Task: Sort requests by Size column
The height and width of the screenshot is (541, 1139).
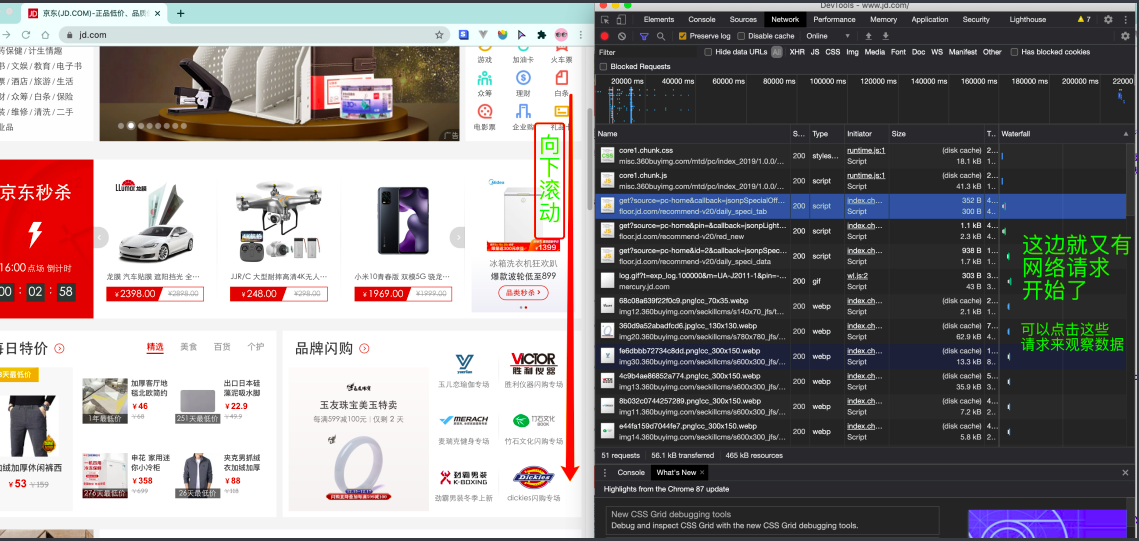Action: click(x=937, y=134)
